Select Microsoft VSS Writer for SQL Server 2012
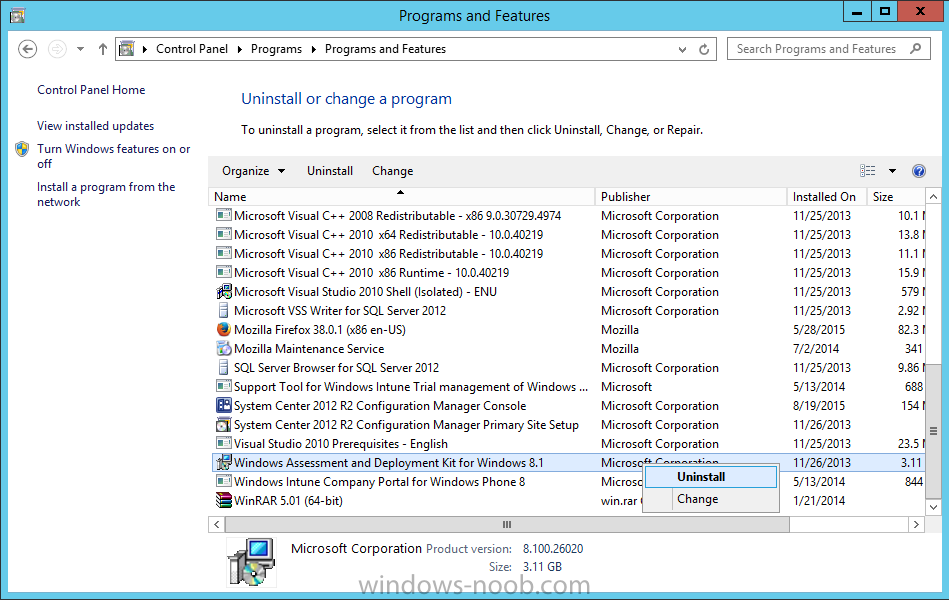949x600 pixels. pyautogui.click(x=340, y=311)
